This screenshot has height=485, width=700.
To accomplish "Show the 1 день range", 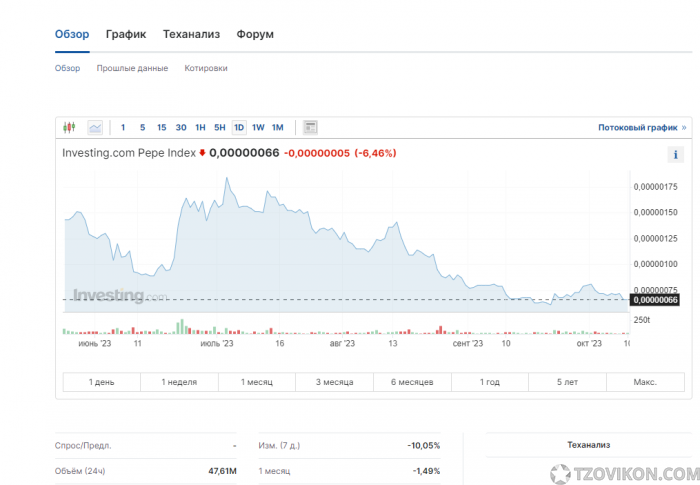I will click(102, 382).
